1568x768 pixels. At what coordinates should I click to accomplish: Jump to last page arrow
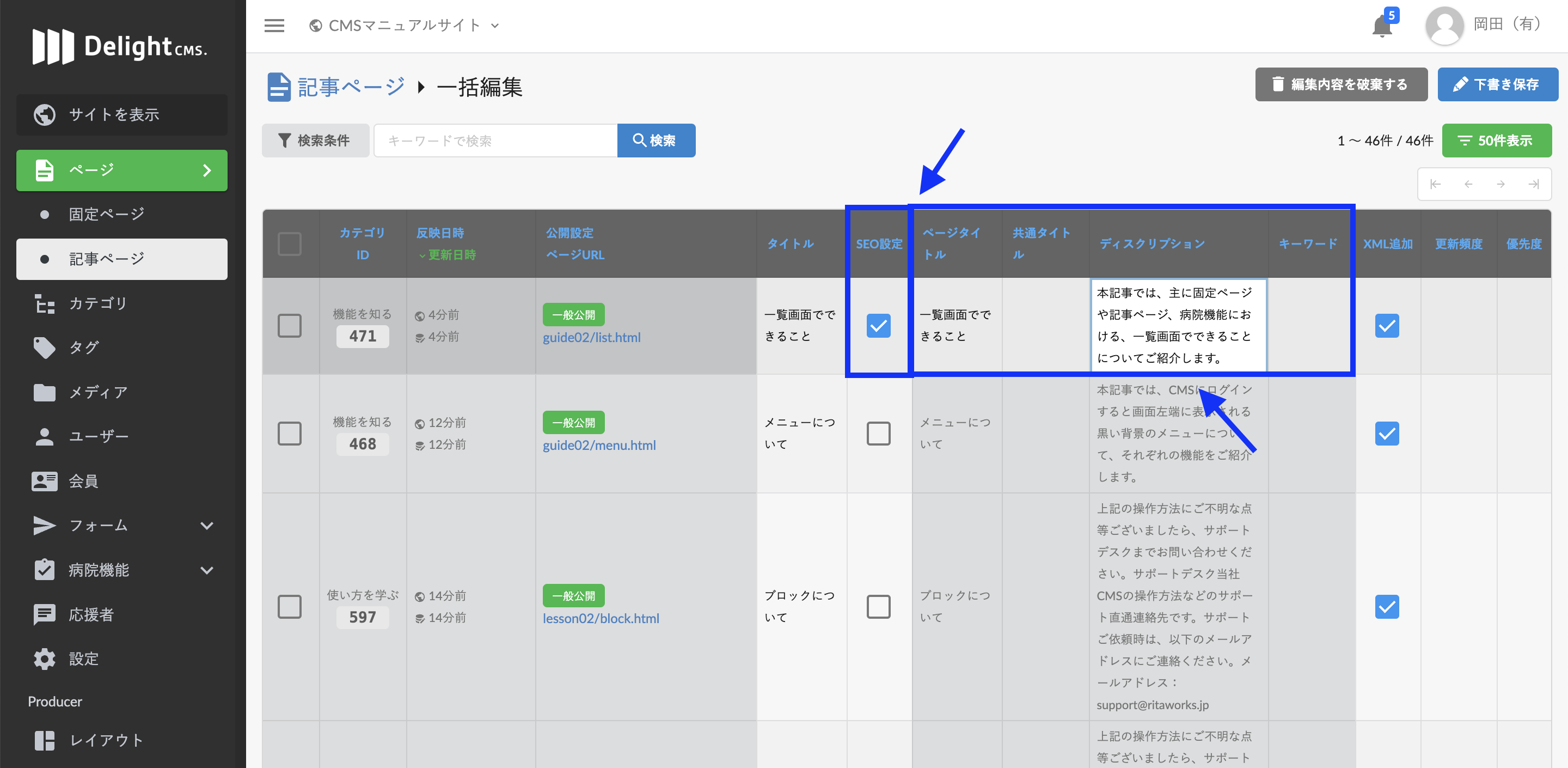1533,184
